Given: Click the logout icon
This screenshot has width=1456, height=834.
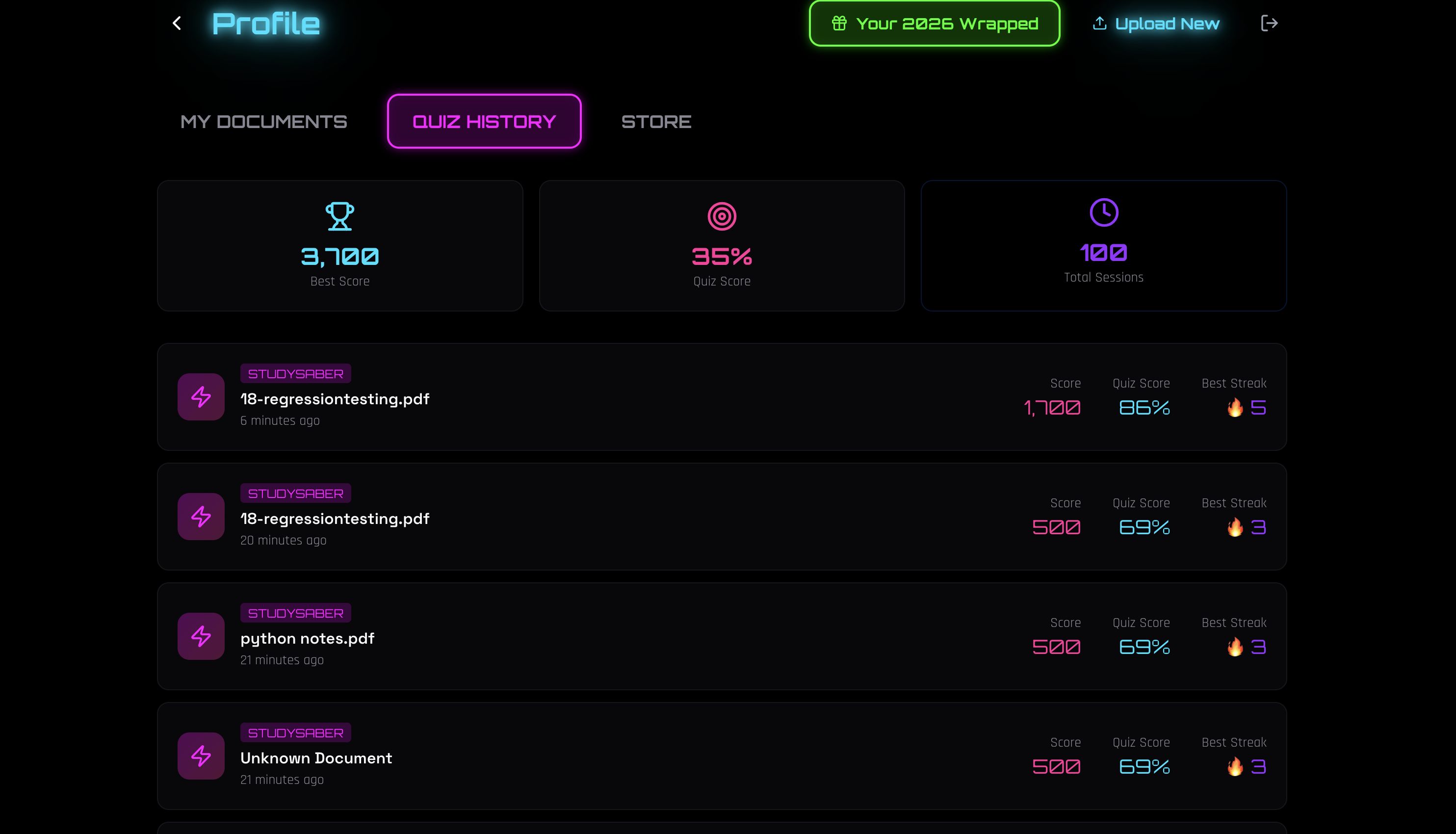Looking at the screenshot, I should (1269, 24).
